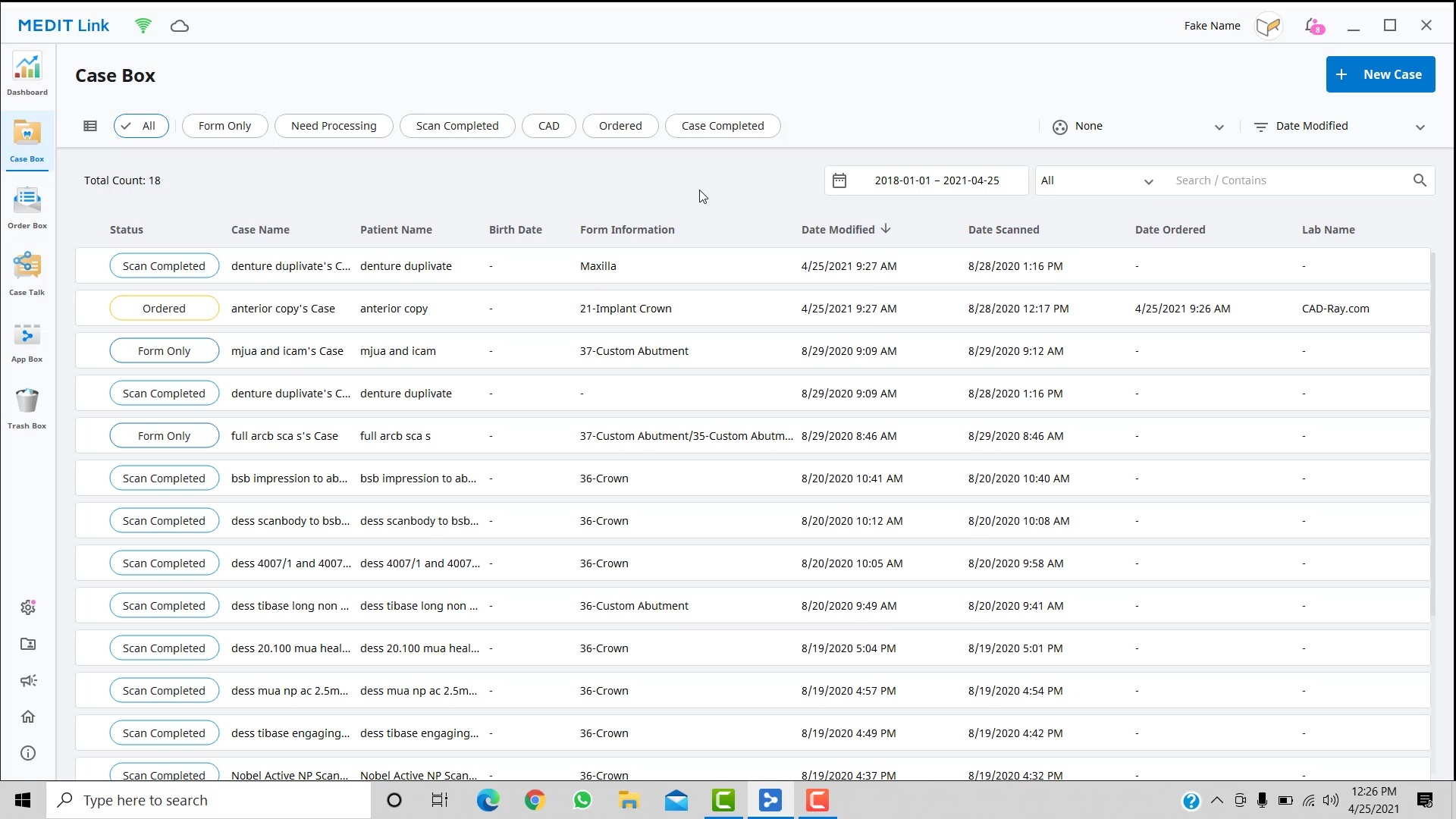The height and width of the screenshot is (819, 1456).
Task: Open the user profile avatar icon
Action: pos(1269,26)
